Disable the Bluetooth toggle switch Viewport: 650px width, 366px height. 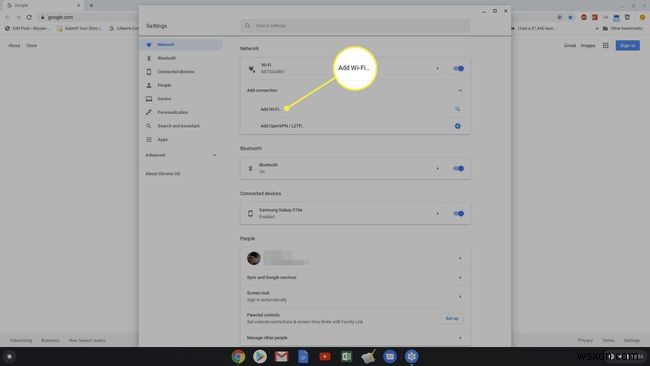(x=458, y=169)
